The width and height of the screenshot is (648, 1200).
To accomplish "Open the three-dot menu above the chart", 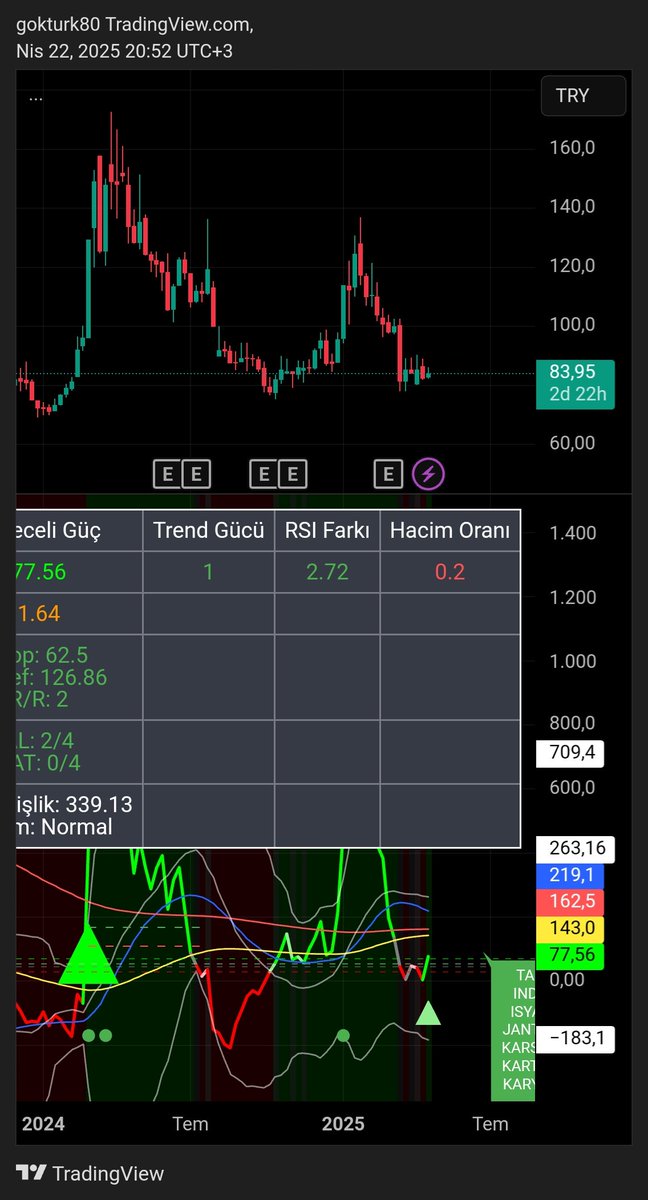I will (36, 98).
